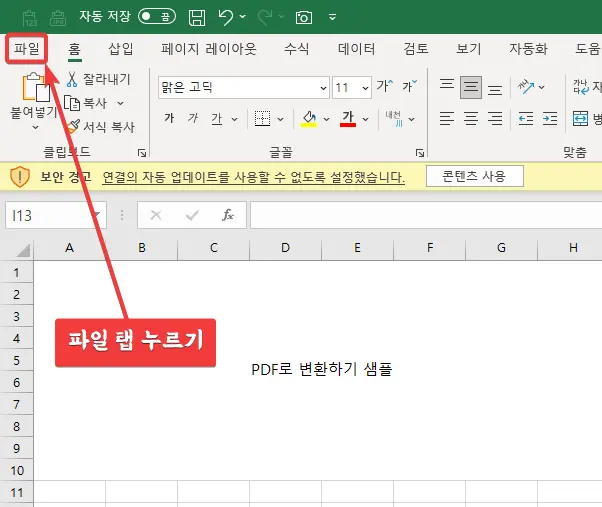Open the phonetic guide dropdown arrow
This screenshot has height=507, width=602.
coord(412,119)
